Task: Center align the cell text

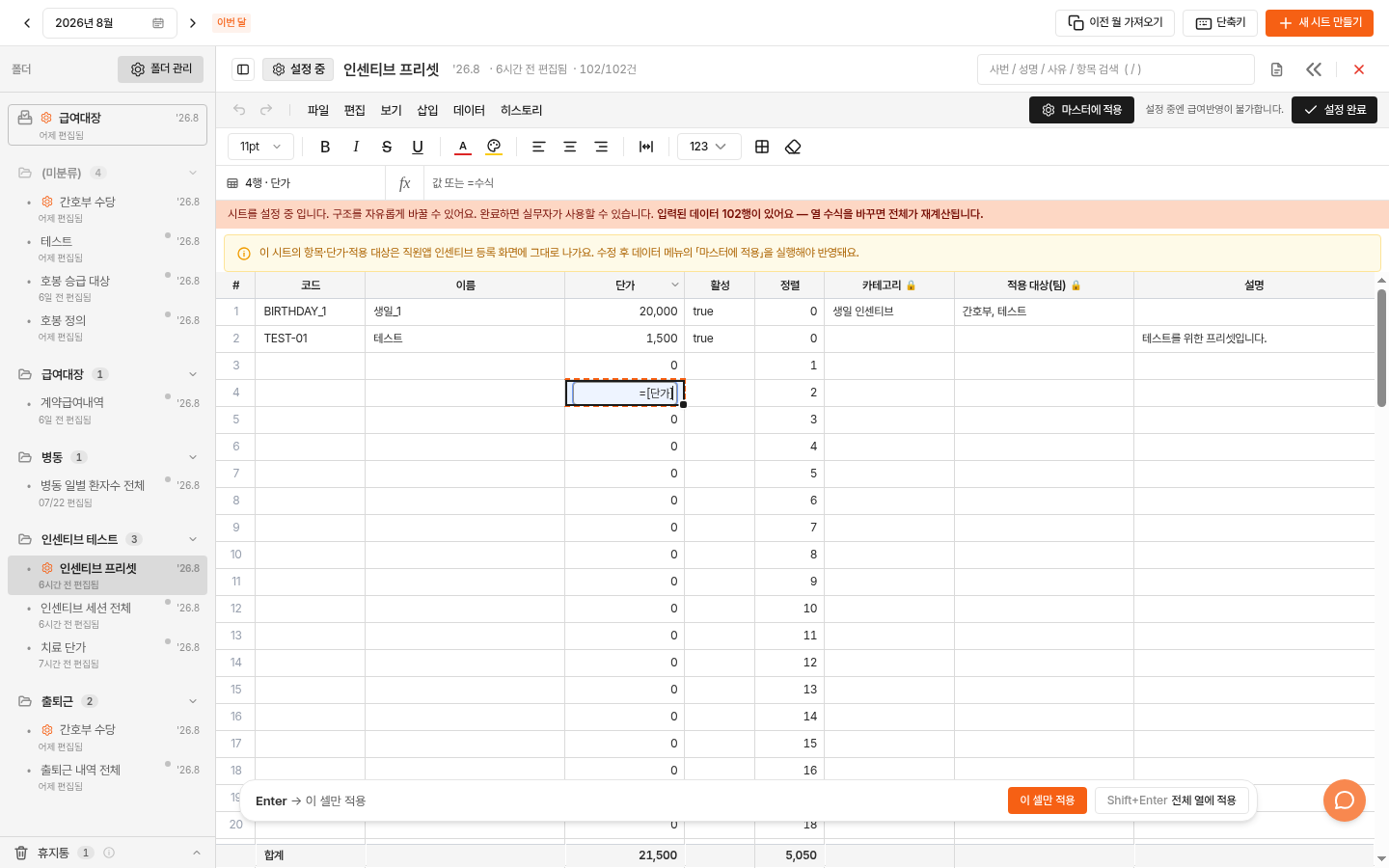Action: pyautogui.click(x=570, y=147)
